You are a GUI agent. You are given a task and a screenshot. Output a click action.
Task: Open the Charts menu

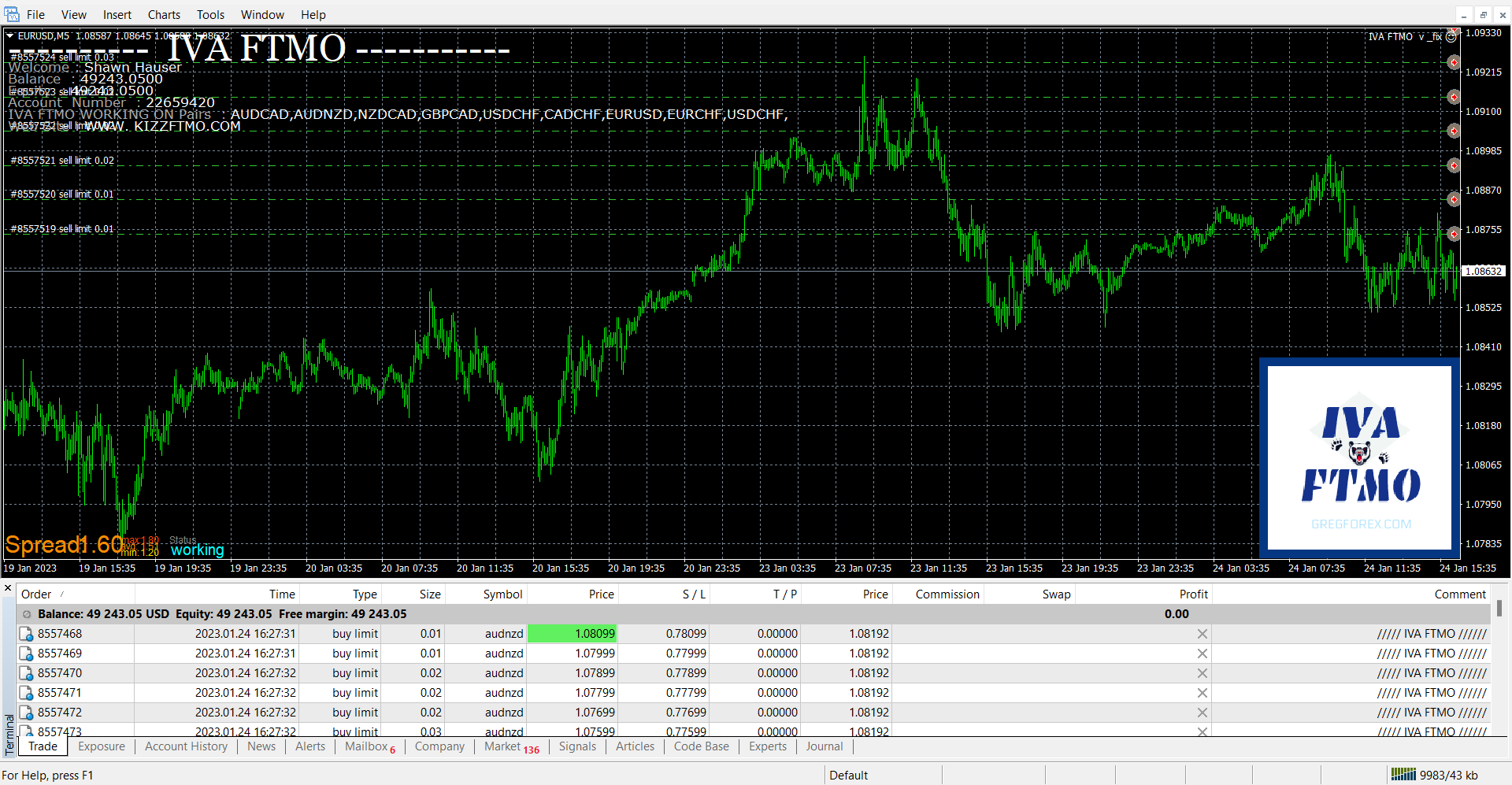pos(164,14)
